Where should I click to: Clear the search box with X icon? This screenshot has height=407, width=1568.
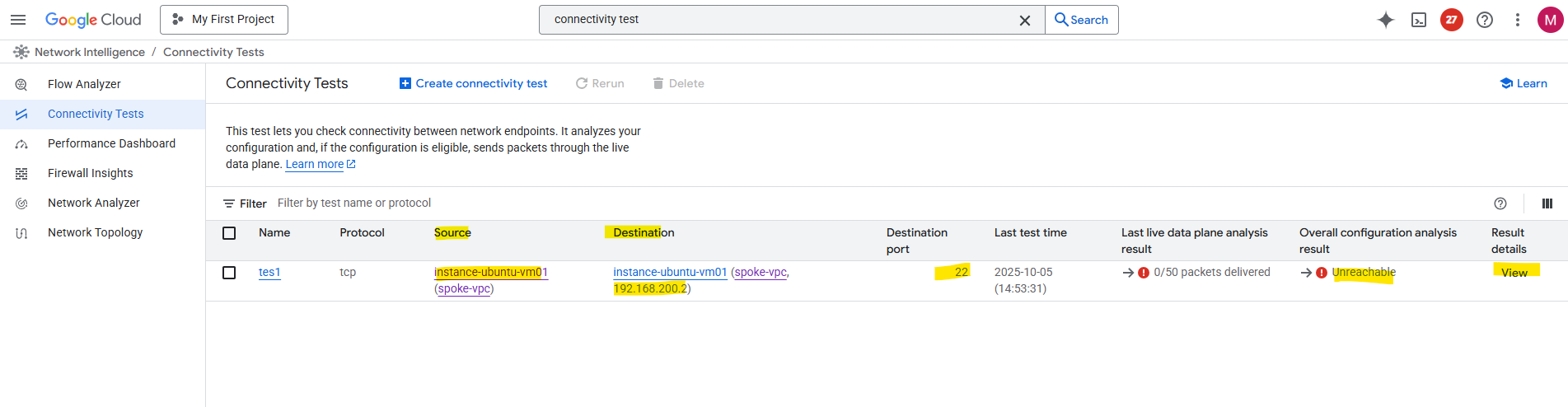click(1025, 21)
